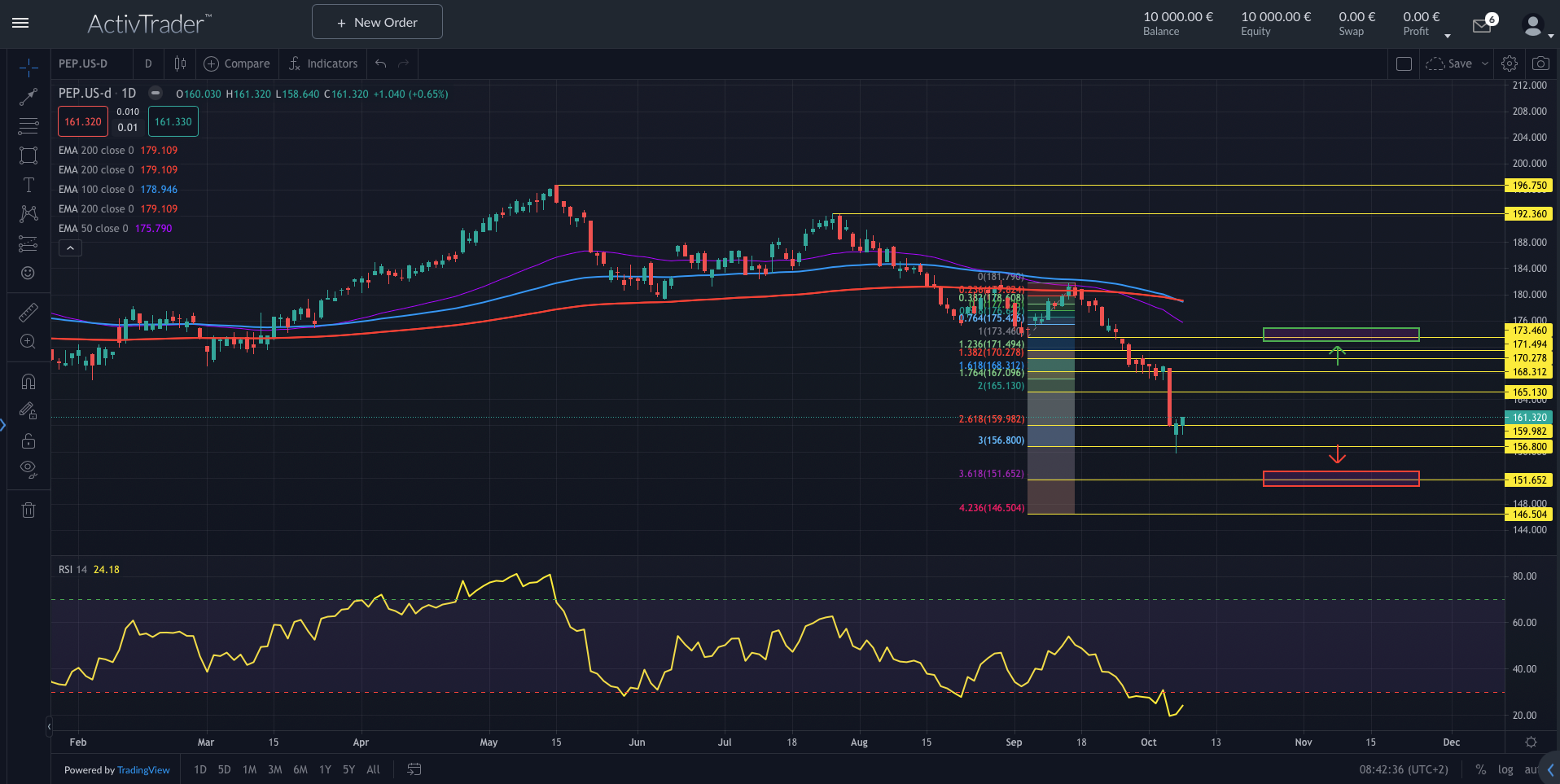Select the text annotation tool
Image resolution: width=1560 pixels, height=784 pixels.
tap(28, 185)
